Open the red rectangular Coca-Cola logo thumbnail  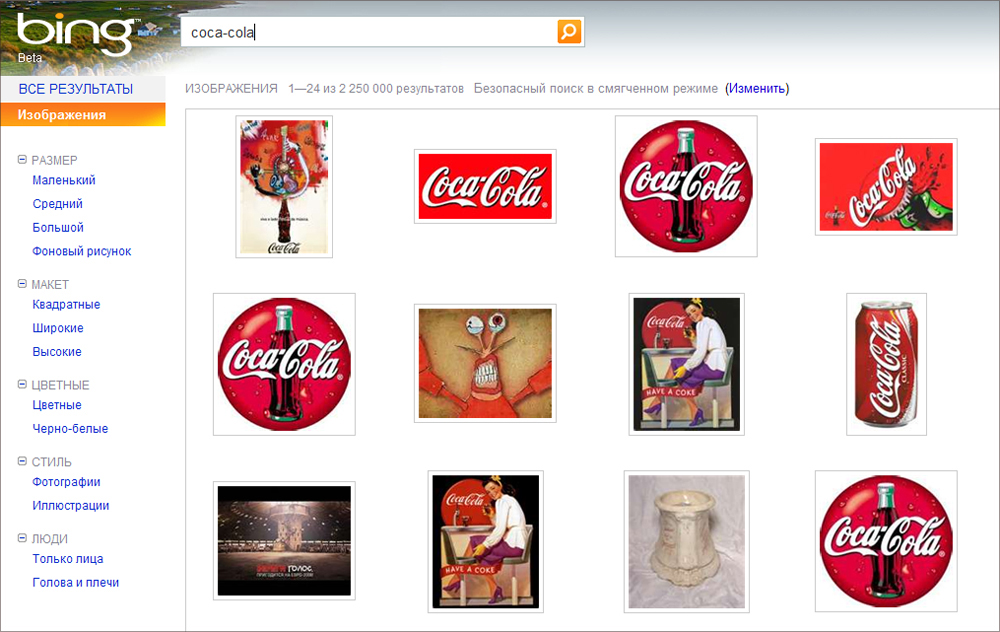[x=485, y=186]
